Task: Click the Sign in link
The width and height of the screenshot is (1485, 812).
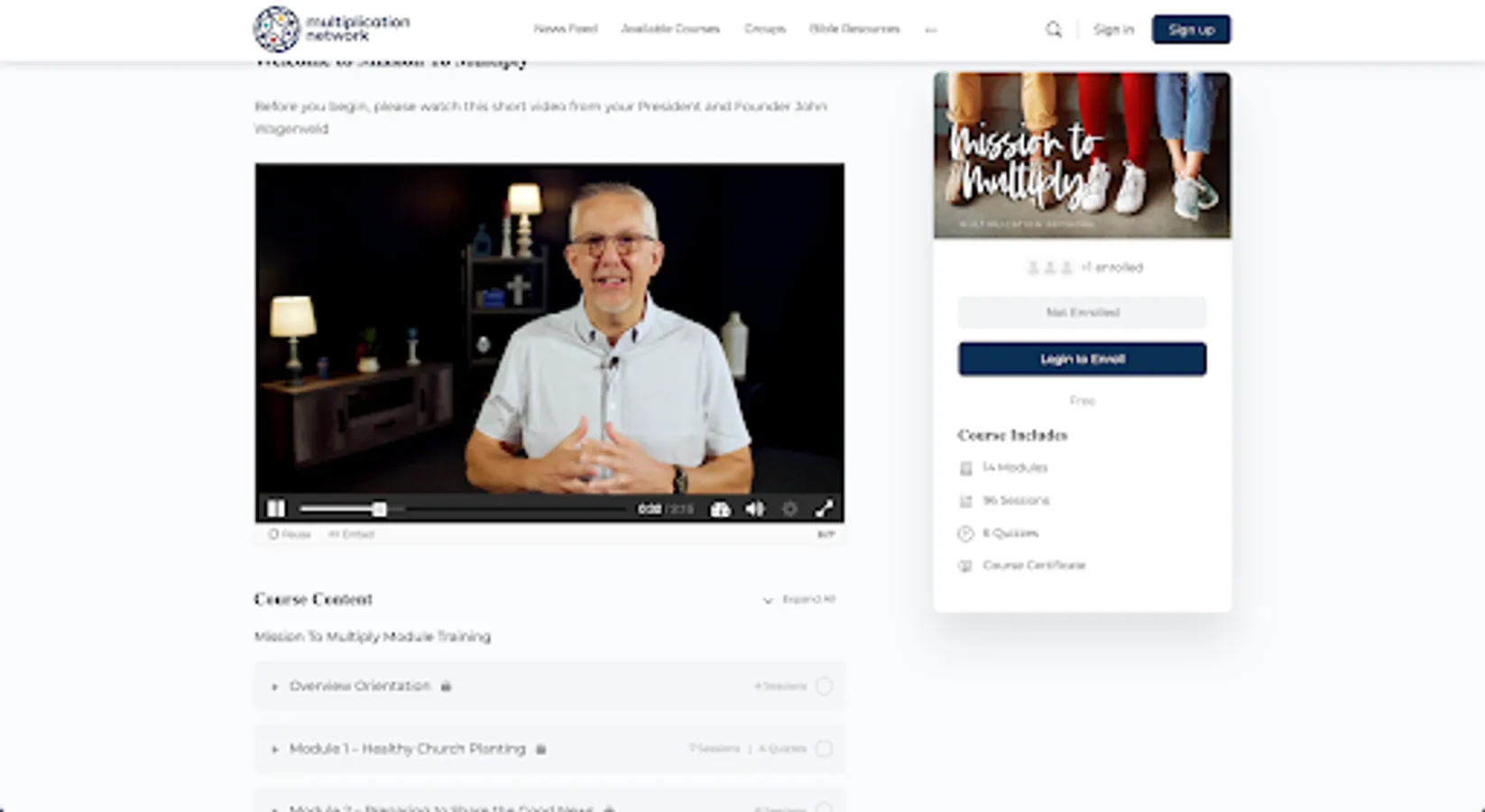Action: click(x=1114, y=30)
